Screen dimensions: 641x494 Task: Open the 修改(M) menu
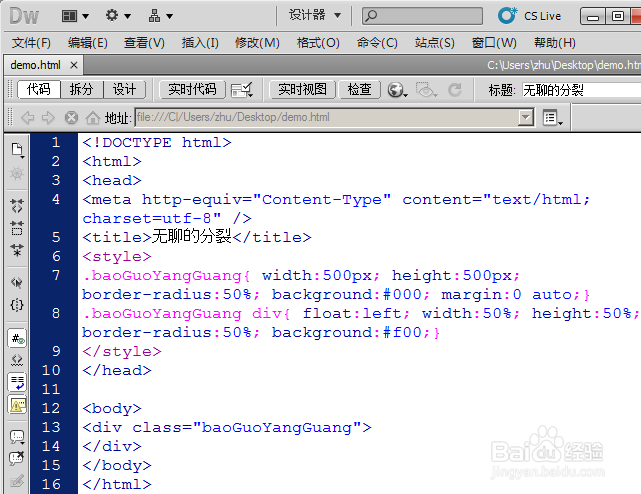(x=257, y=43)
